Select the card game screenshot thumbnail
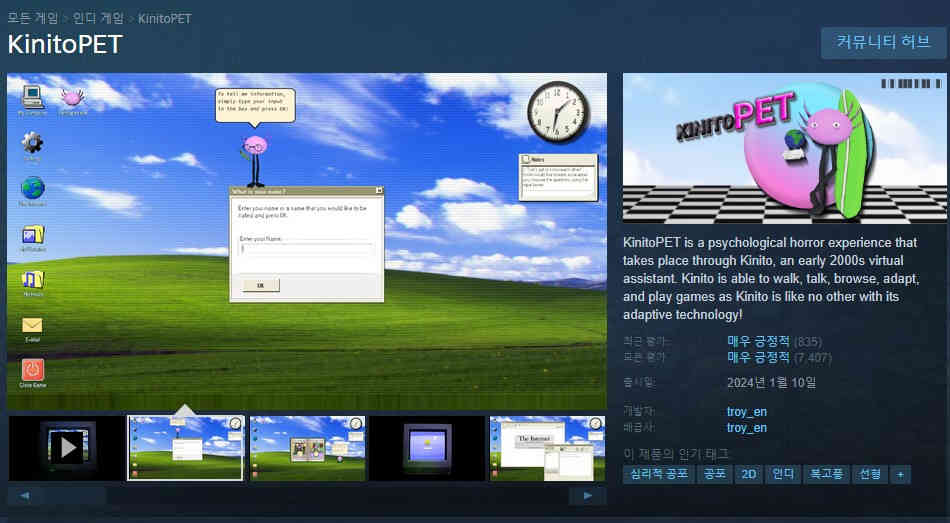The height and width of the screenshot is (523, 950). tap(307, 448)
